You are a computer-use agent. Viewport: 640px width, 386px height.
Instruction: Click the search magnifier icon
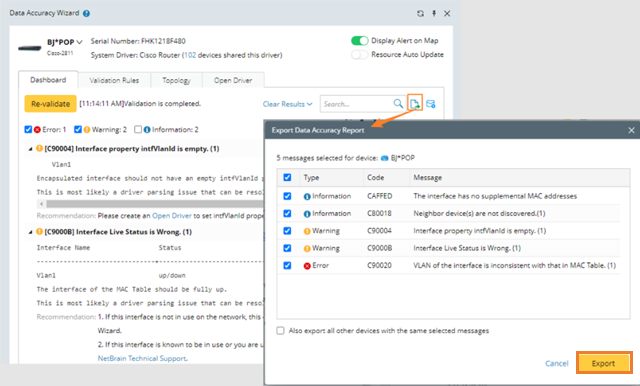(398, 103)
